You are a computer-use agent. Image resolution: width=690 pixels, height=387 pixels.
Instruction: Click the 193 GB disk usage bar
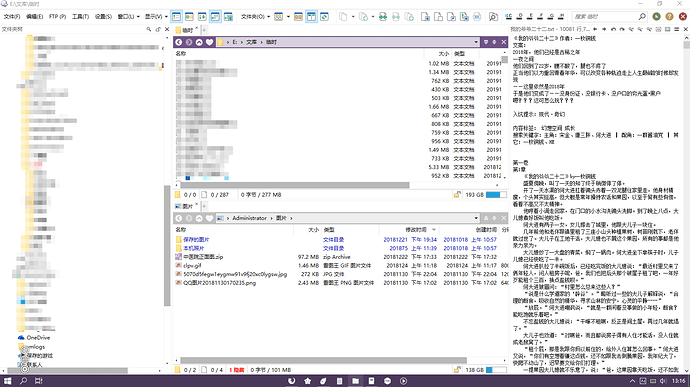point(496,195)
